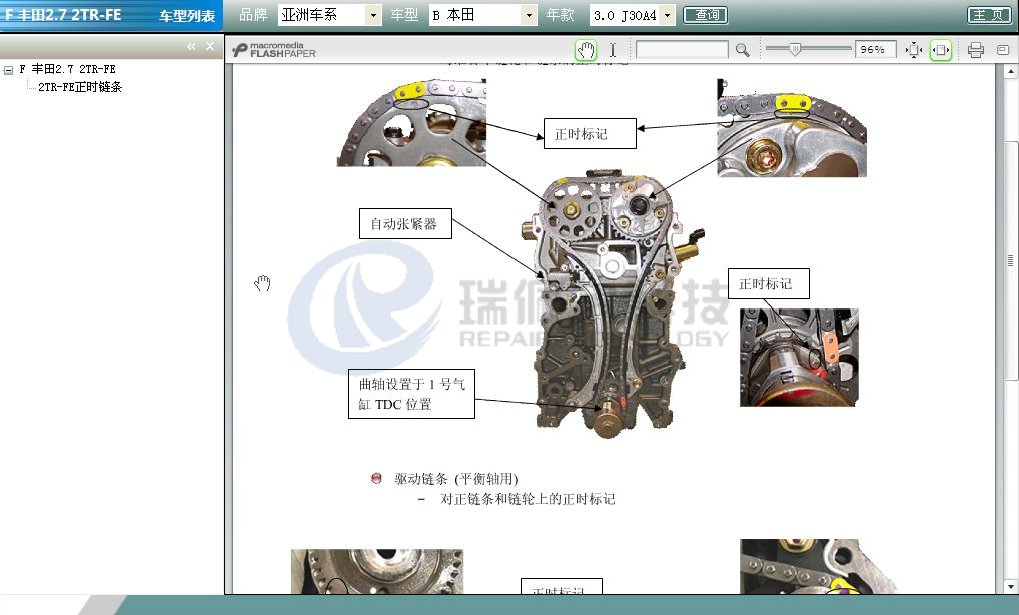Viewport: 1019px width, 615px height.
Task: Click the FlashPaper logo
Action: 274,50
